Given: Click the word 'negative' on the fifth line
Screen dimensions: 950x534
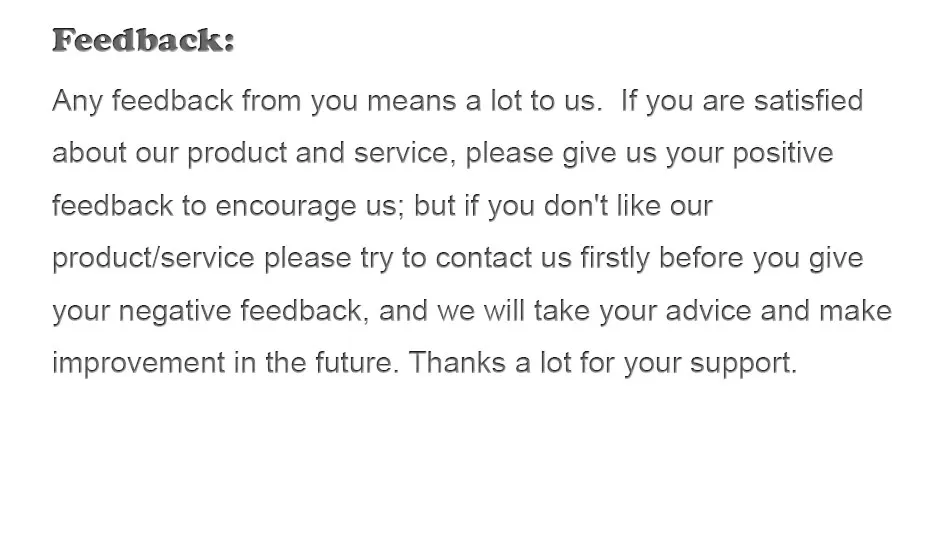Looking at the screenshot, I should point(174,311).
